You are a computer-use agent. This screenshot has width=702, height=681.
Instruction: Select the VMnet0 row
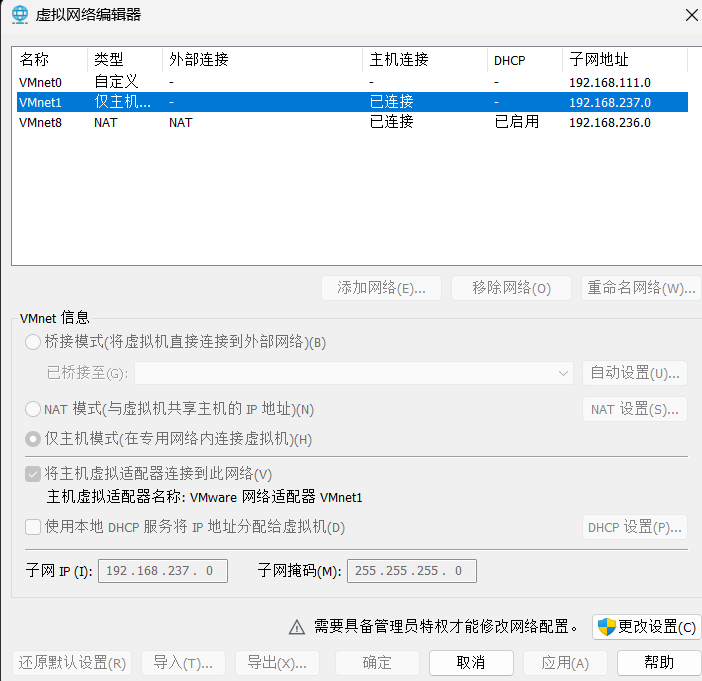click(x=352, y=82)
